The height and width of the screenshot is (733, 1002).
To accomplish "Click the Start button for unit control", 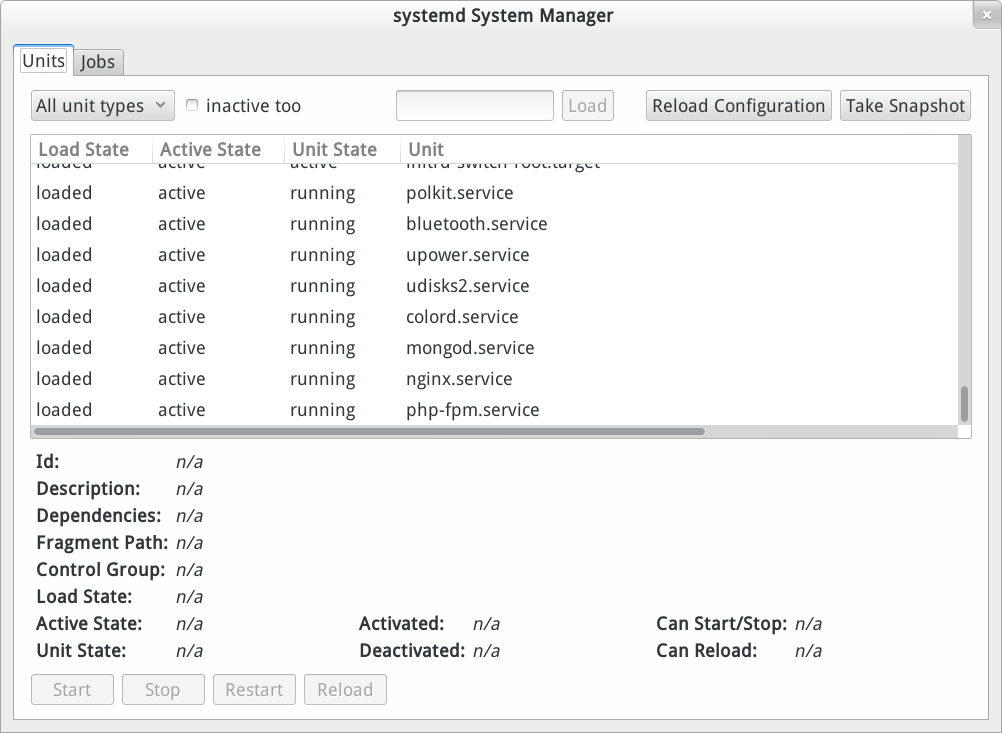I will pyautogui.click(x=72, y=689).
